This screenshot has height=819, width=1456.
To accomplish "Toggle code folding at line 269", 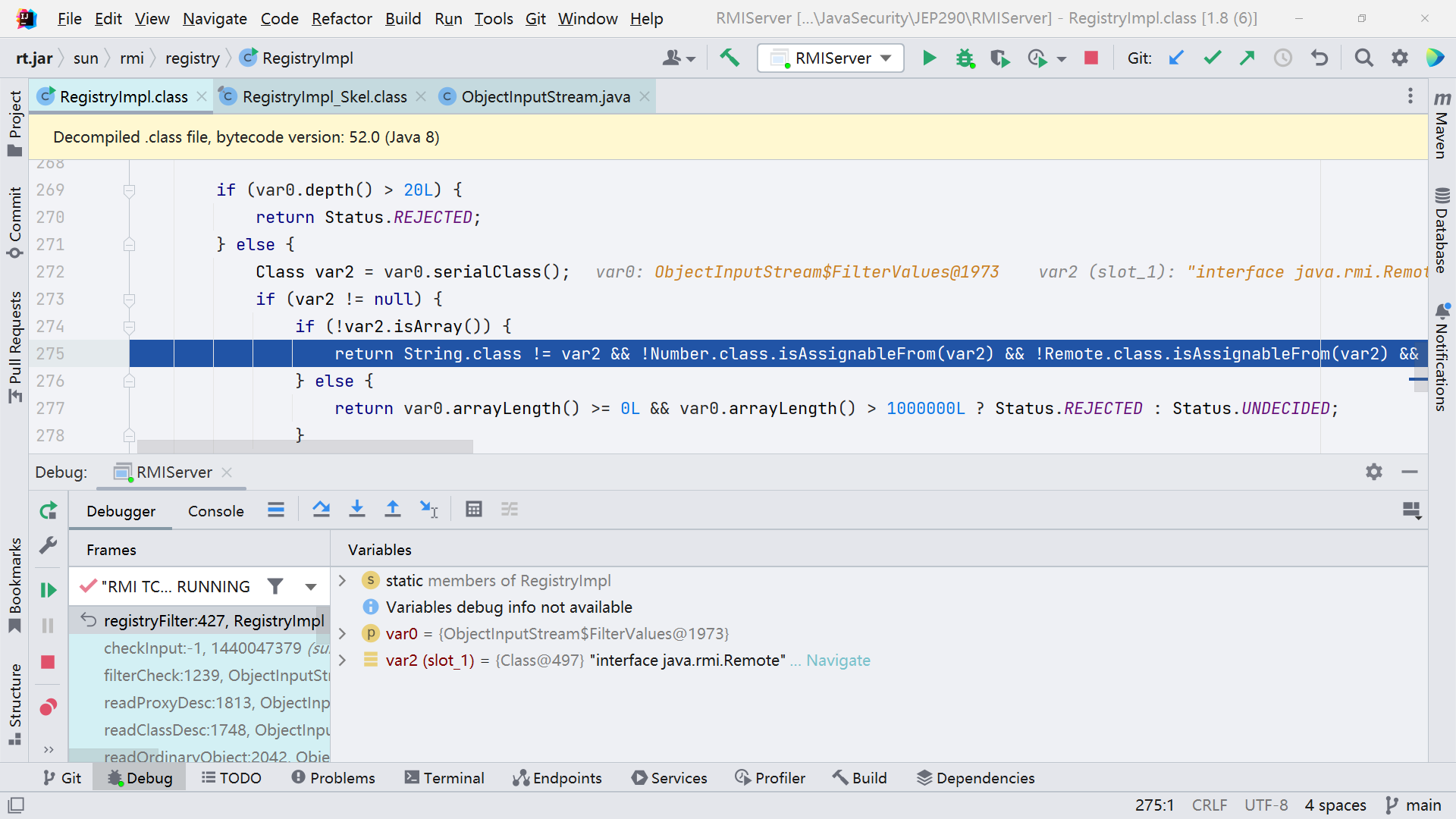I will [129, 190].
